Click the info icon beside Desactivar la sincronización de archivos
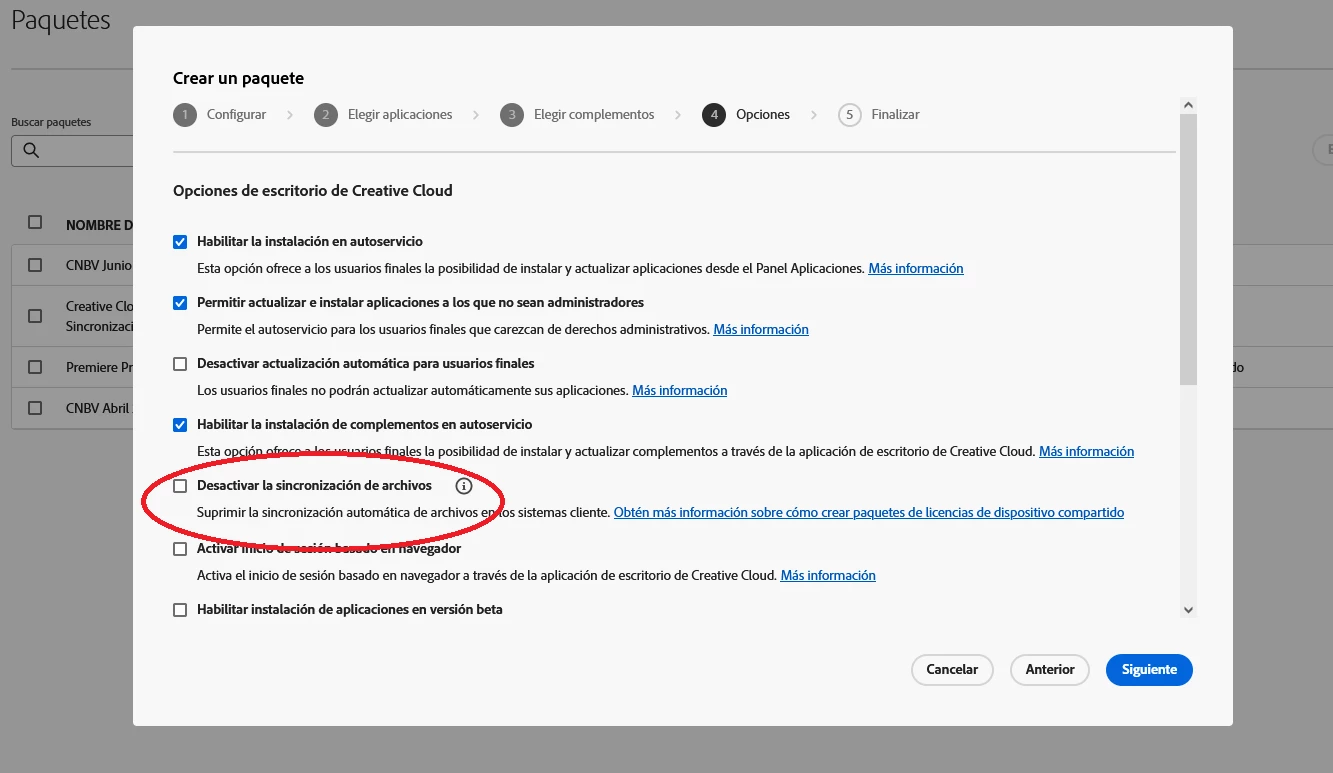 tap(463, 486)
